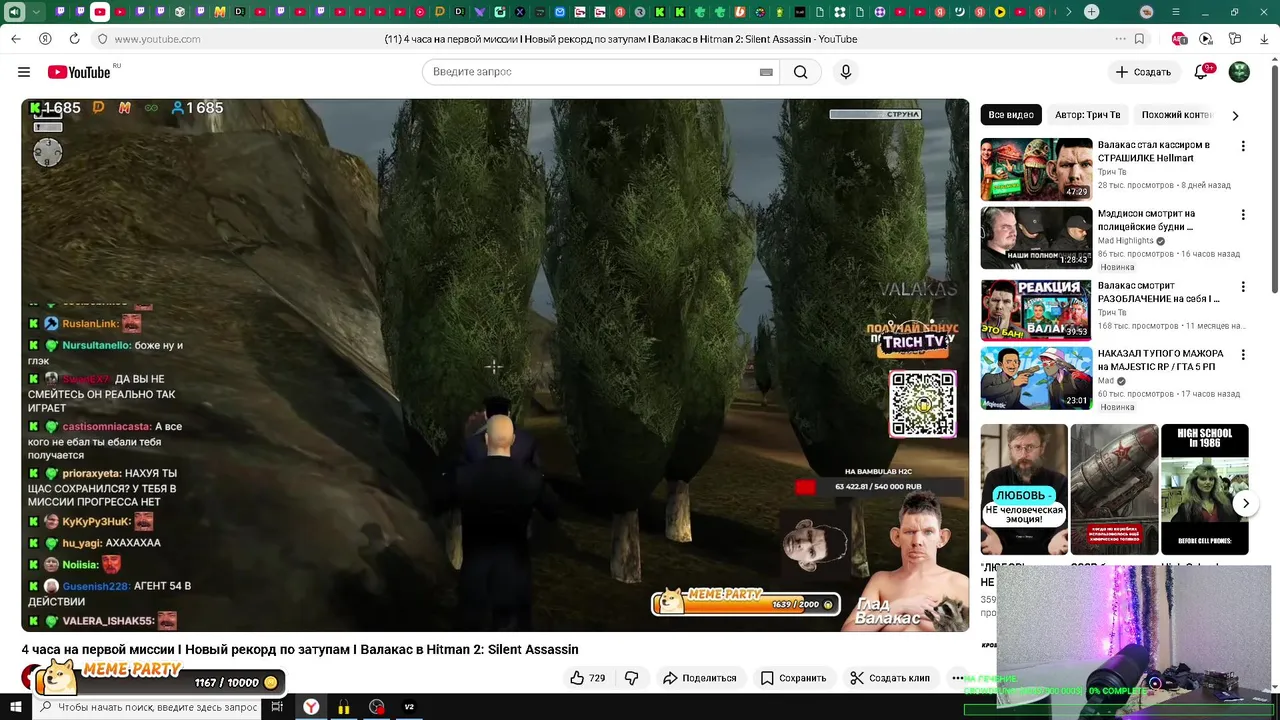This screenshot has height=720, width=1280.
Task: Click the search magnifier button
Action: click(x=801, y=72)
